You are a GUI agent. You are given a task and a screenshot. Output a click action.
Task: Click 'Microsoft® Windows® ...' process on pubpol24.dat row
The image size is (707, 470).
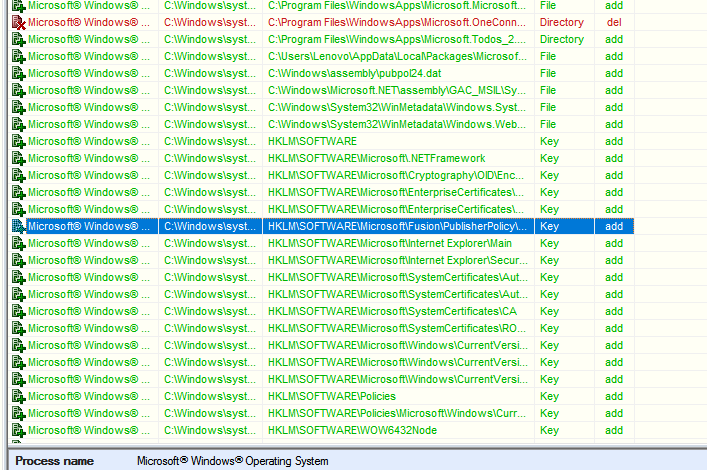pyautogui.click(x=89, y=73)
